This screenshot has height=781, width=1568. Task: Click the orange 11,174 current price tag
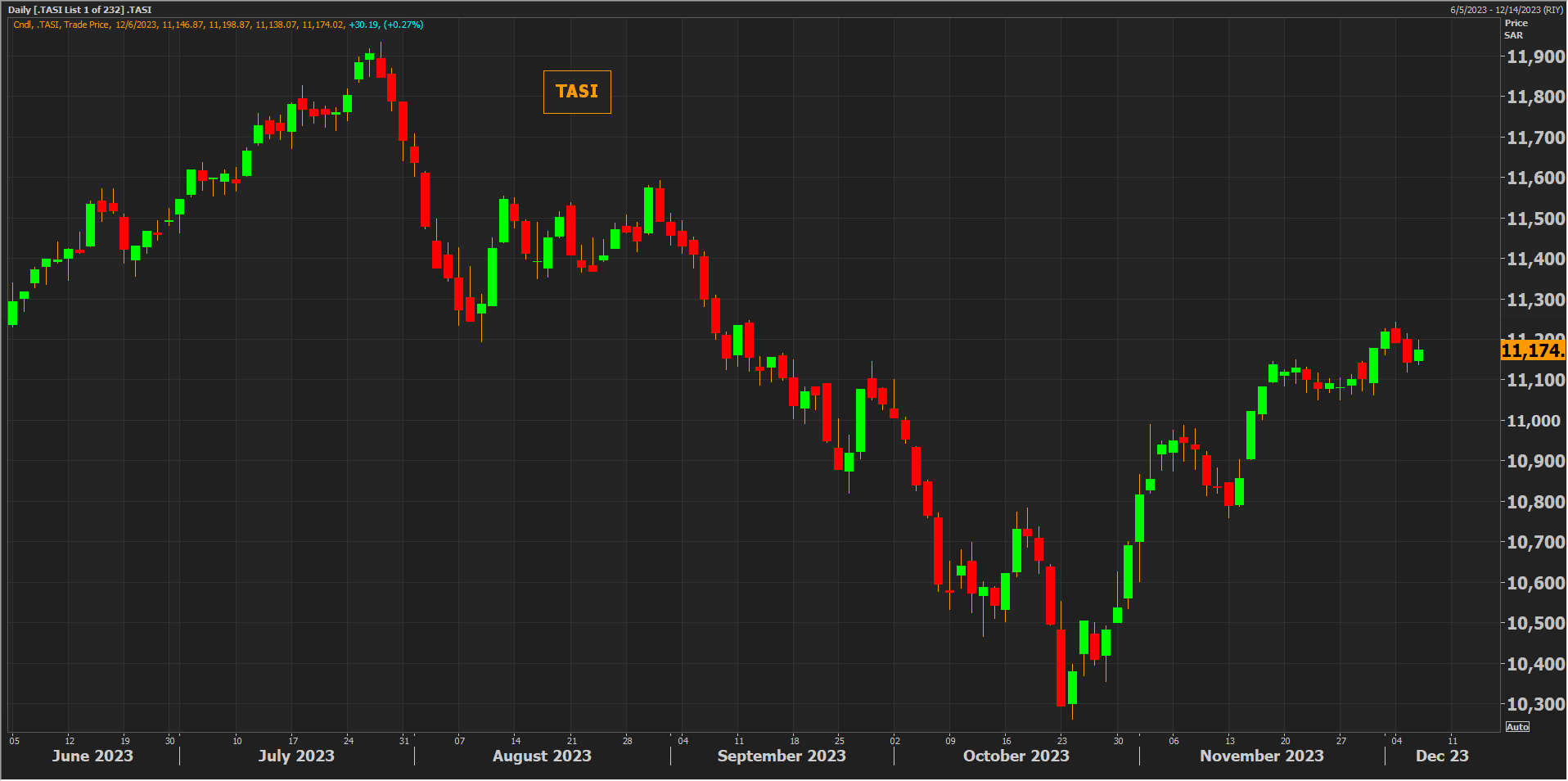[1532, 350]
